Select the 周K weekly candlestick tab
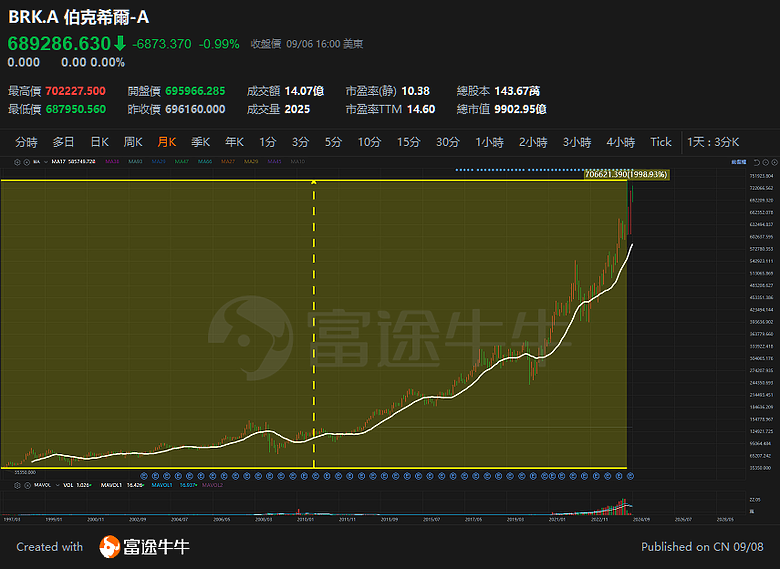 (x=133, y=142)
